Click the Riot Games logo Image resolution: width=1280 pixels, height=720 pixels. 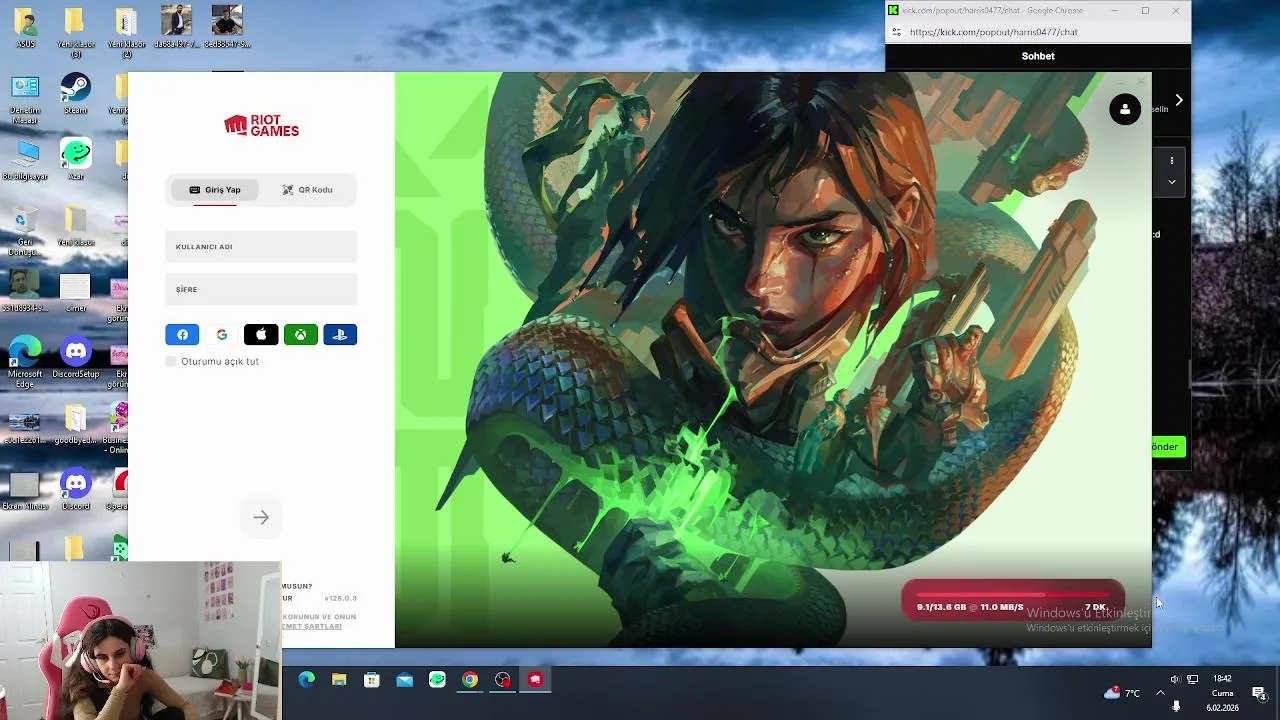pyautogui.click(x=261, y=126)
